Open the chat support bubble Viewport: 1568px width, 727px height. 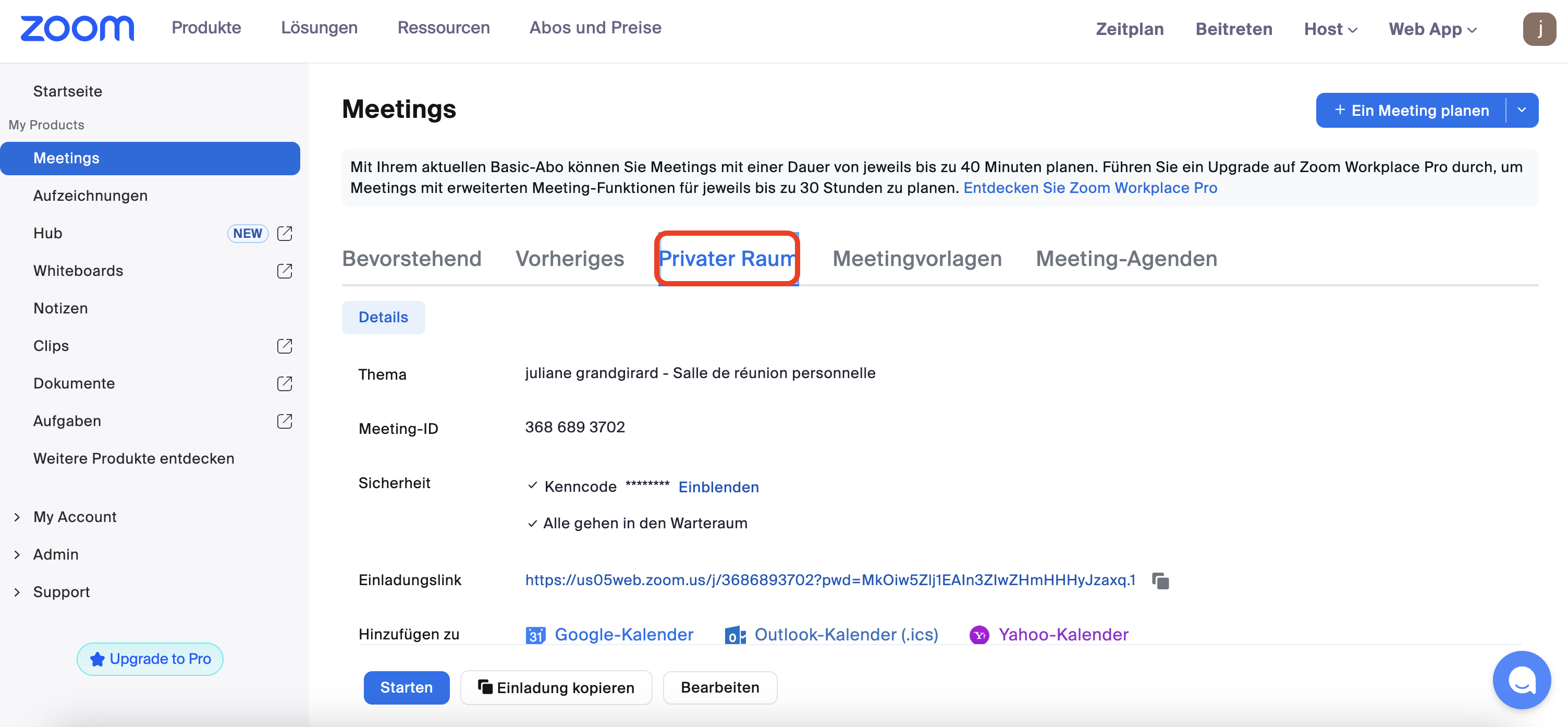(x=1521, y=680)
